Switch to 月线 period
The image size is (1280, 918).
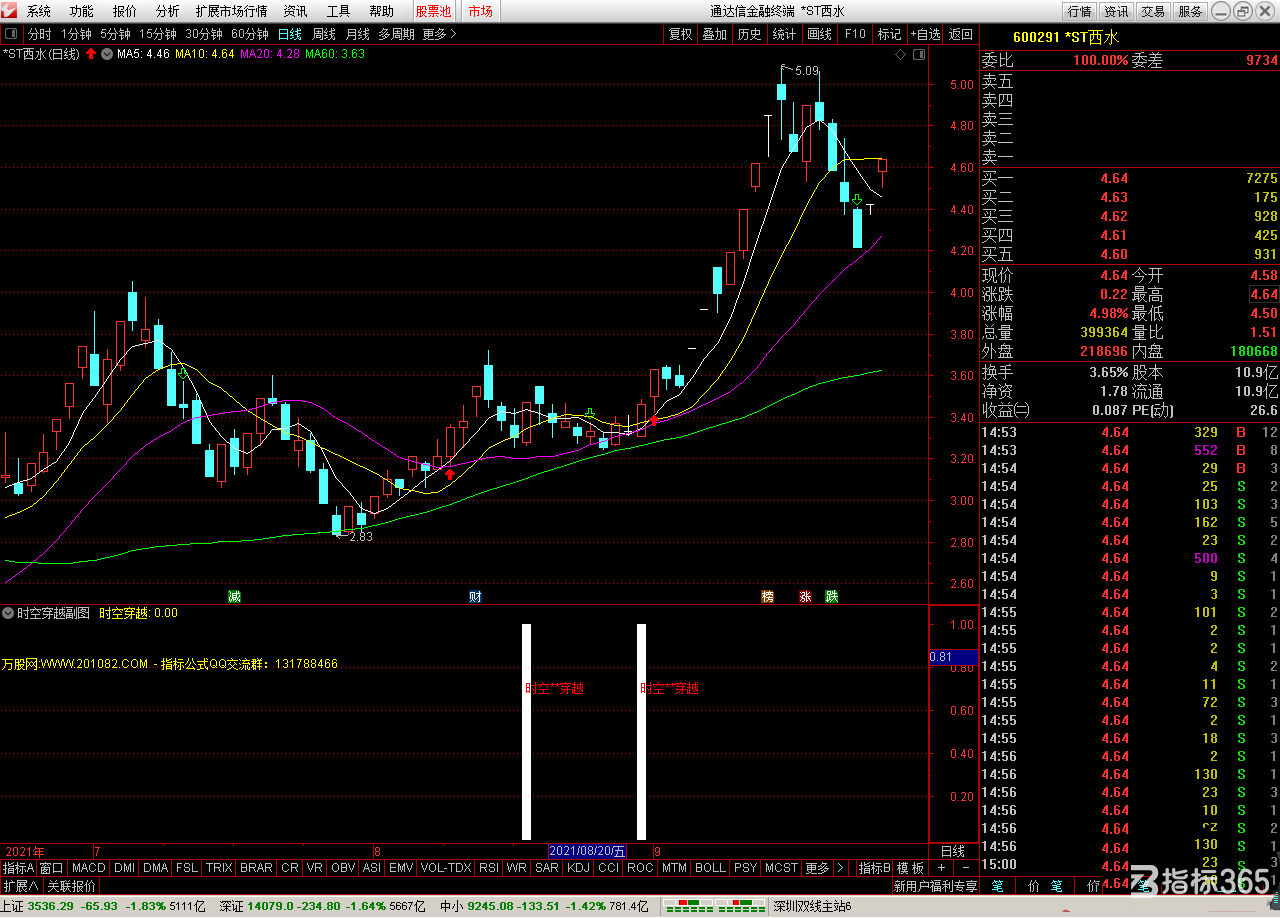click(357, 34)
